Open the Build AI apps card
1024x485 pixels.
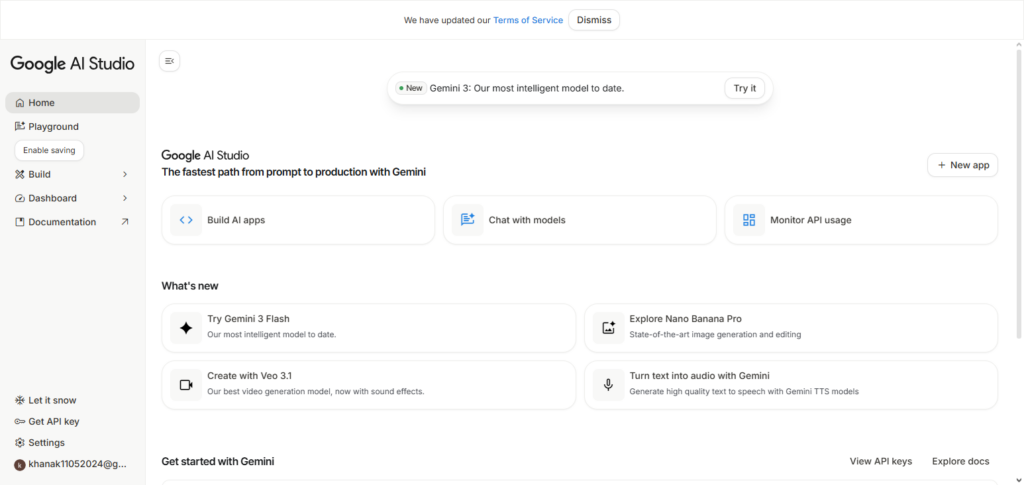(x=298, y=220)
